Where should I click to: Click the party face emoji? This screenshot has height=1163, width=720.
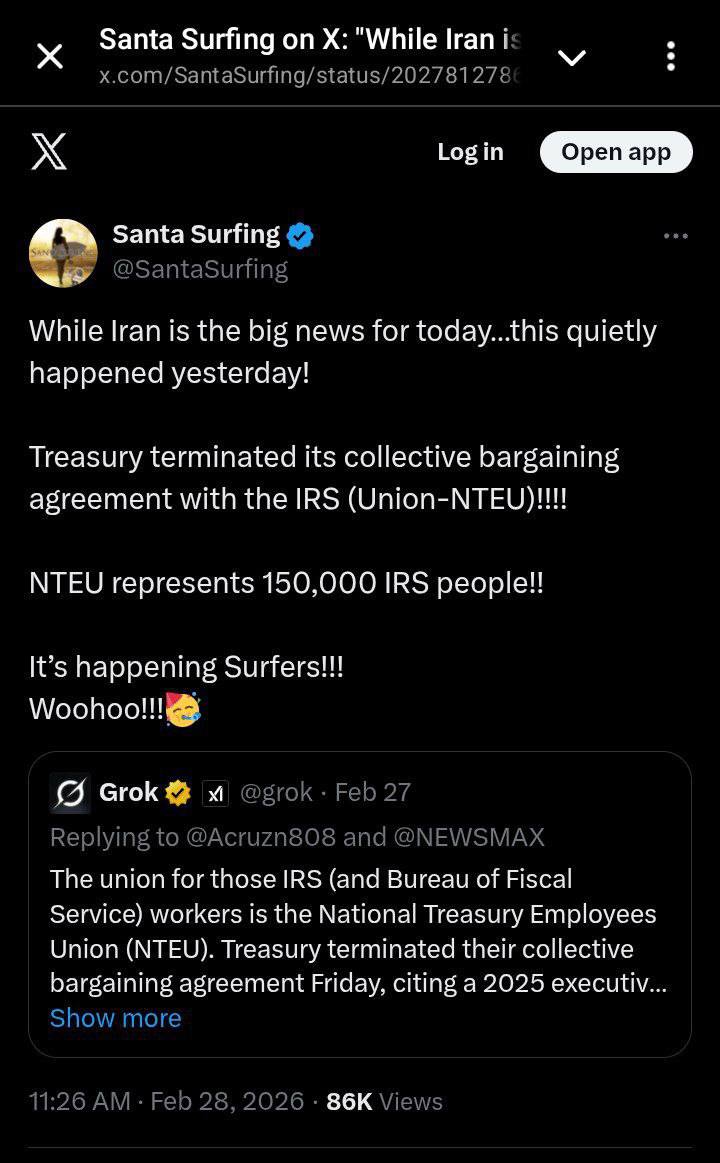pos(183,708)
